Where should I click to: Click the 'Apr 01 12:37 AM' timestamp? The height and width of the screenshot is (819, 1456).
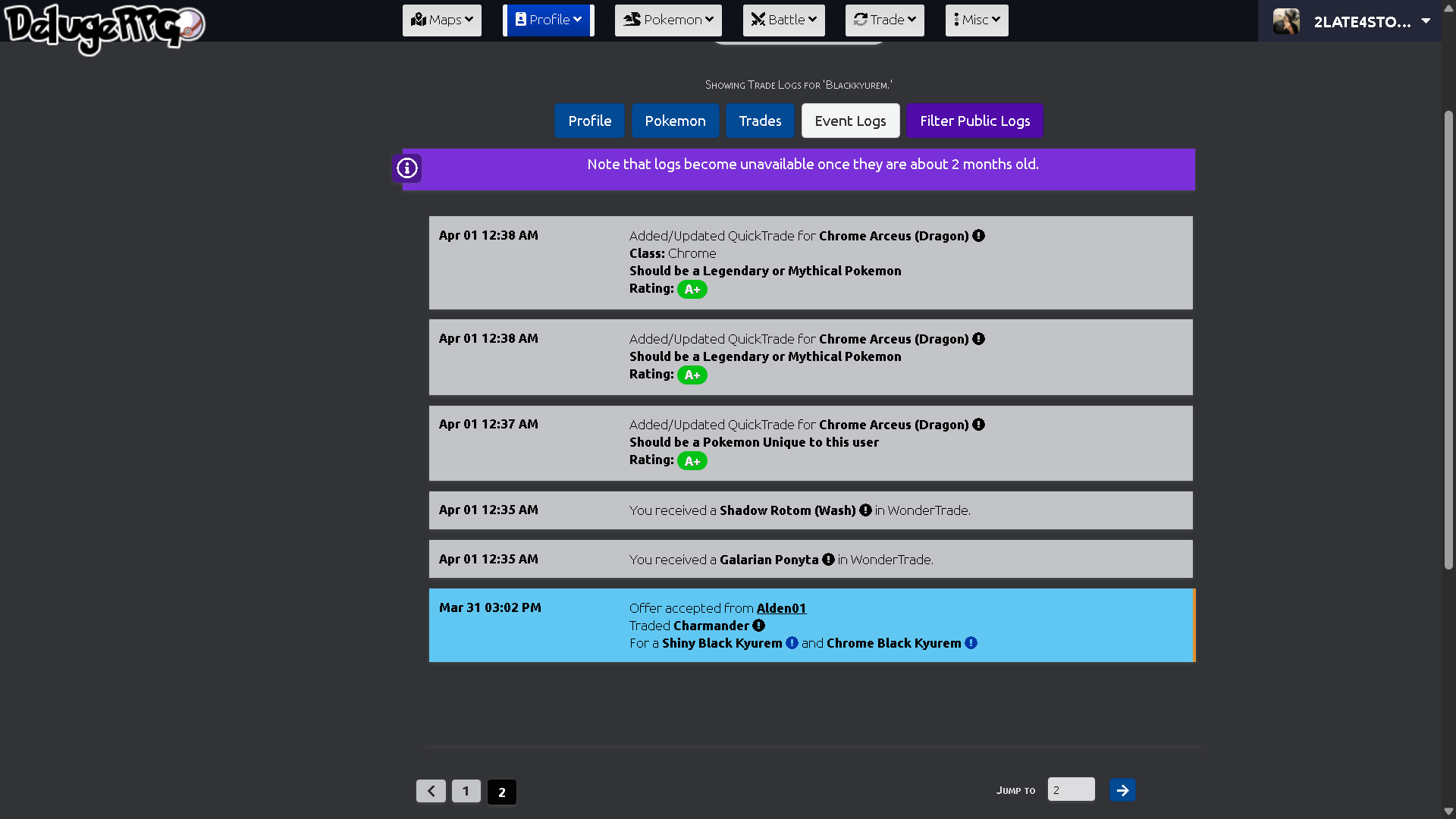tap(488, 424)
